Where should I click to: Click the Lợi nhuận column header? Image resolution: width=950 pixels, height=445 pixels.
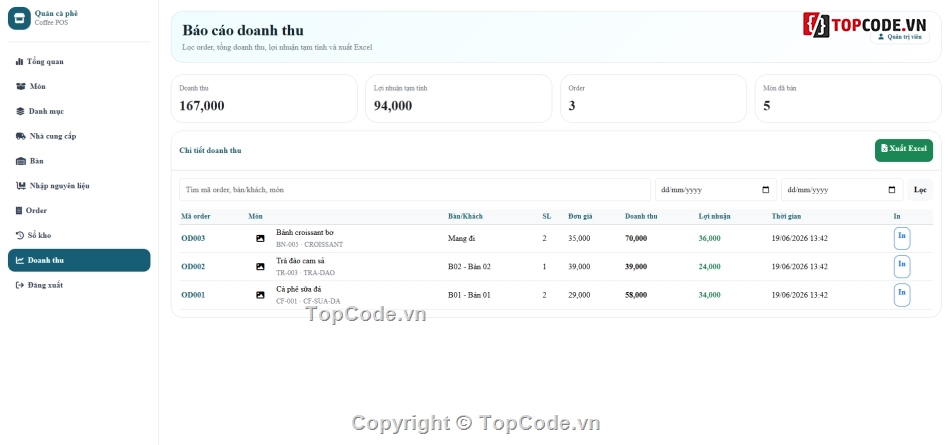[x=715, y=216]
